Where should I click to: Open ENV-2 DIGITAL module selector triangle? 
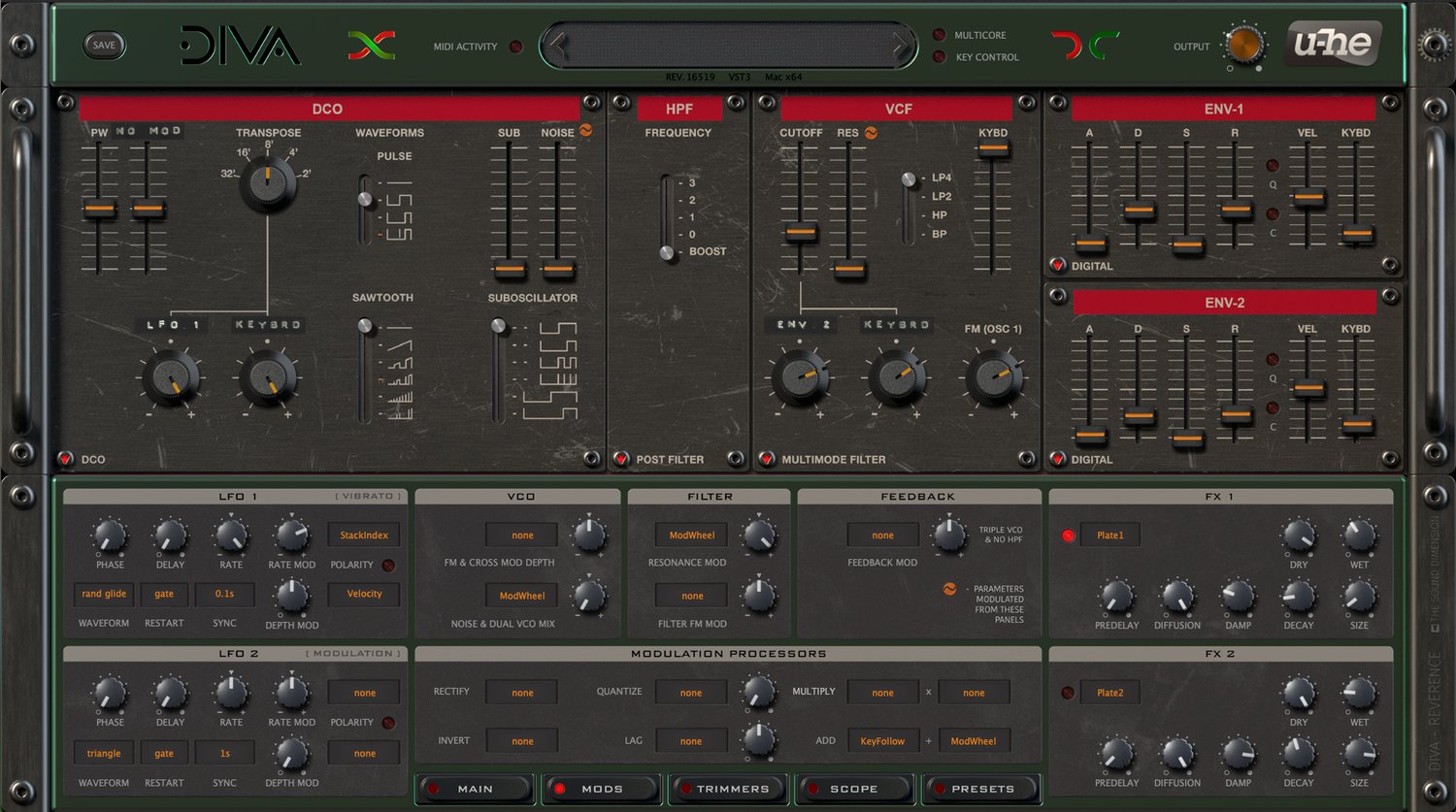pos(1058,459)
